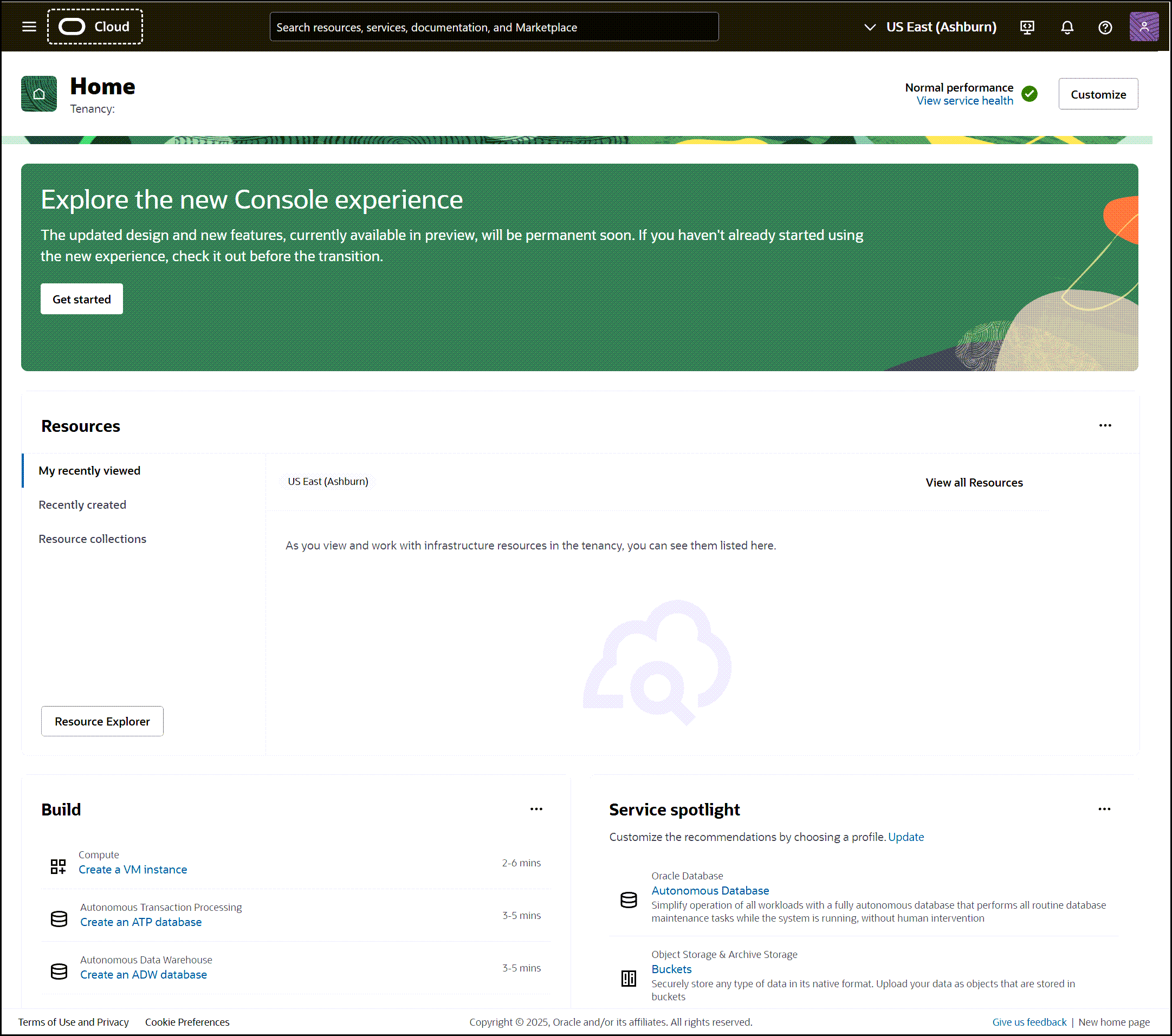
Task: Open the Buckets link
Action: click(x=671, y=969)
